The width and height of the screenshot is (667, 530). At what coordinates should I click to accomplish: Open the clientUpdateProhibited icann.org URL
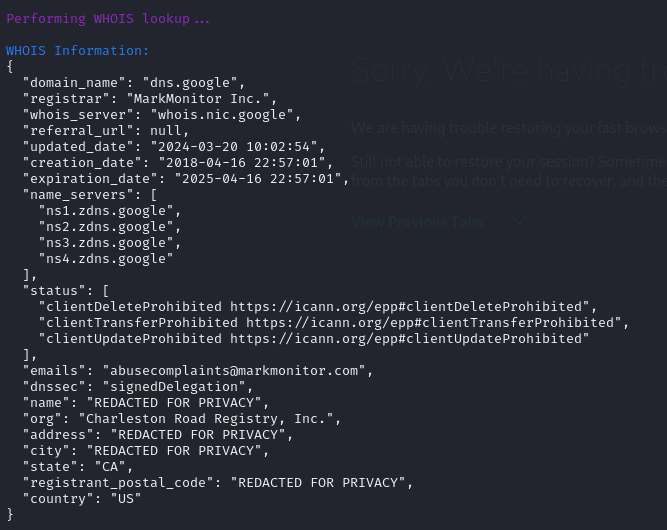406,339
